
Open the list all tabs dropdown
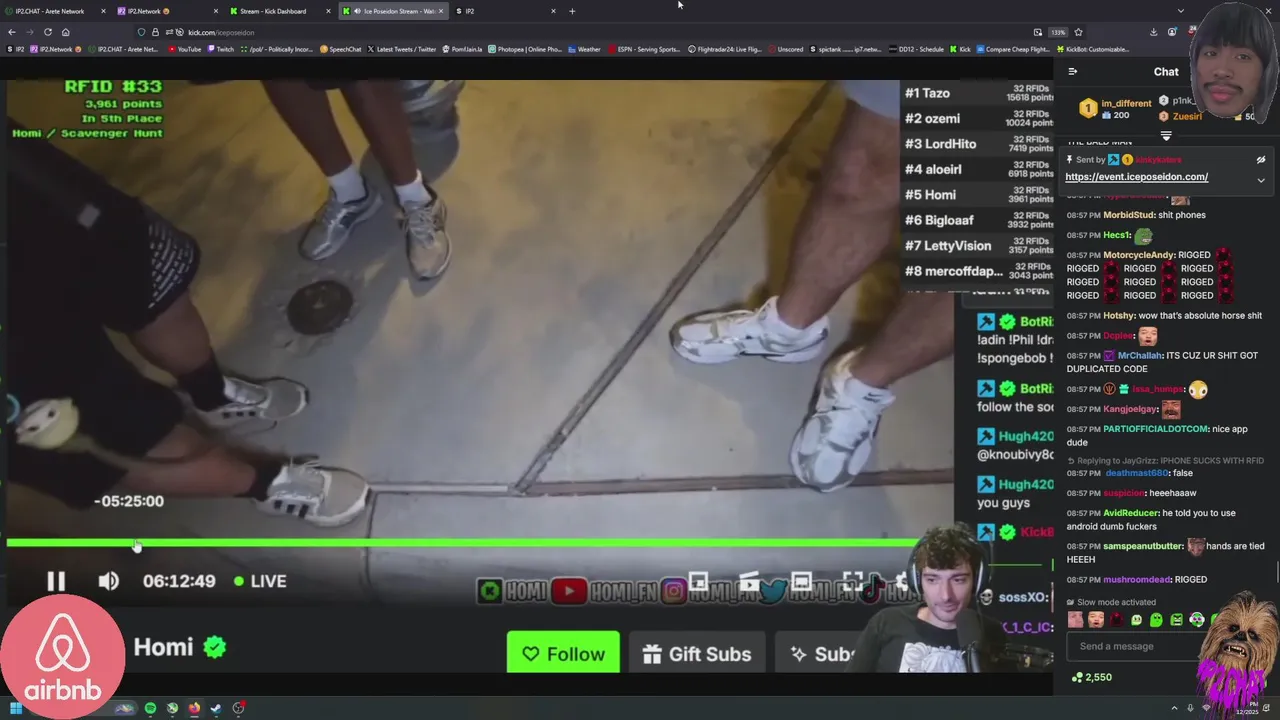pos(1180,11)
